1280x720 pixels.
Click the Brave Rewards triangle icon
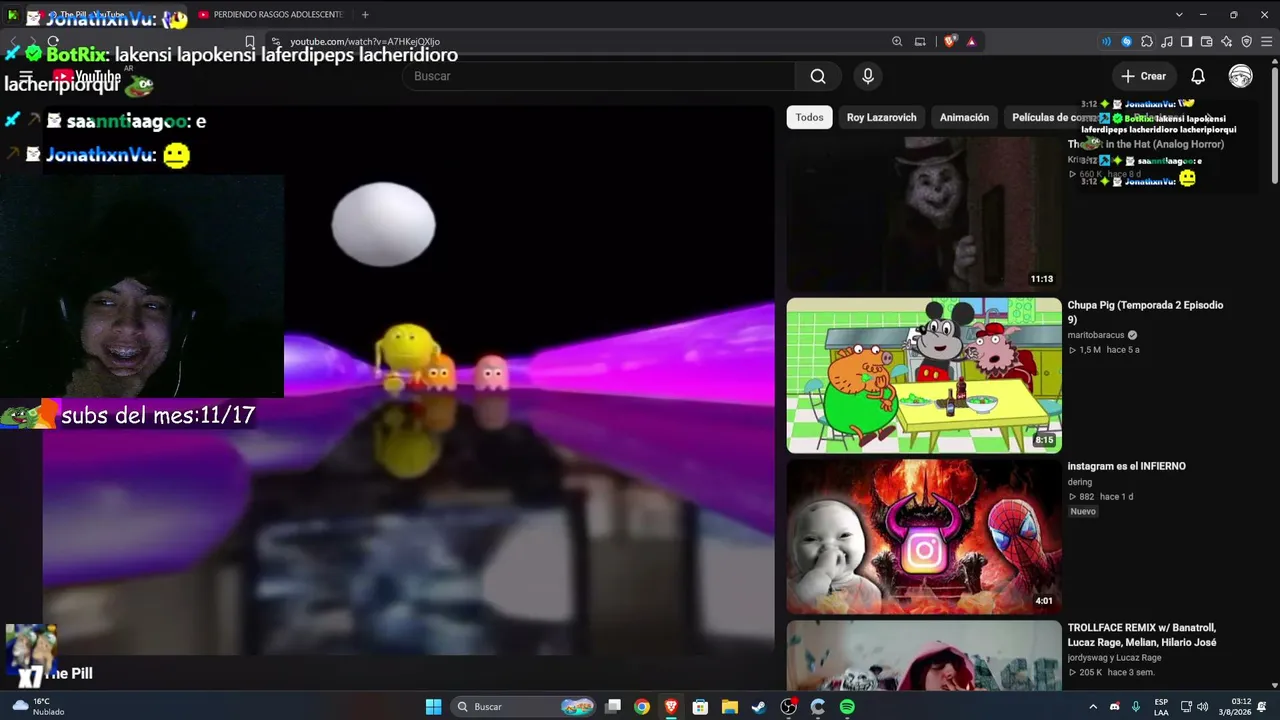[x=971, y=42]
